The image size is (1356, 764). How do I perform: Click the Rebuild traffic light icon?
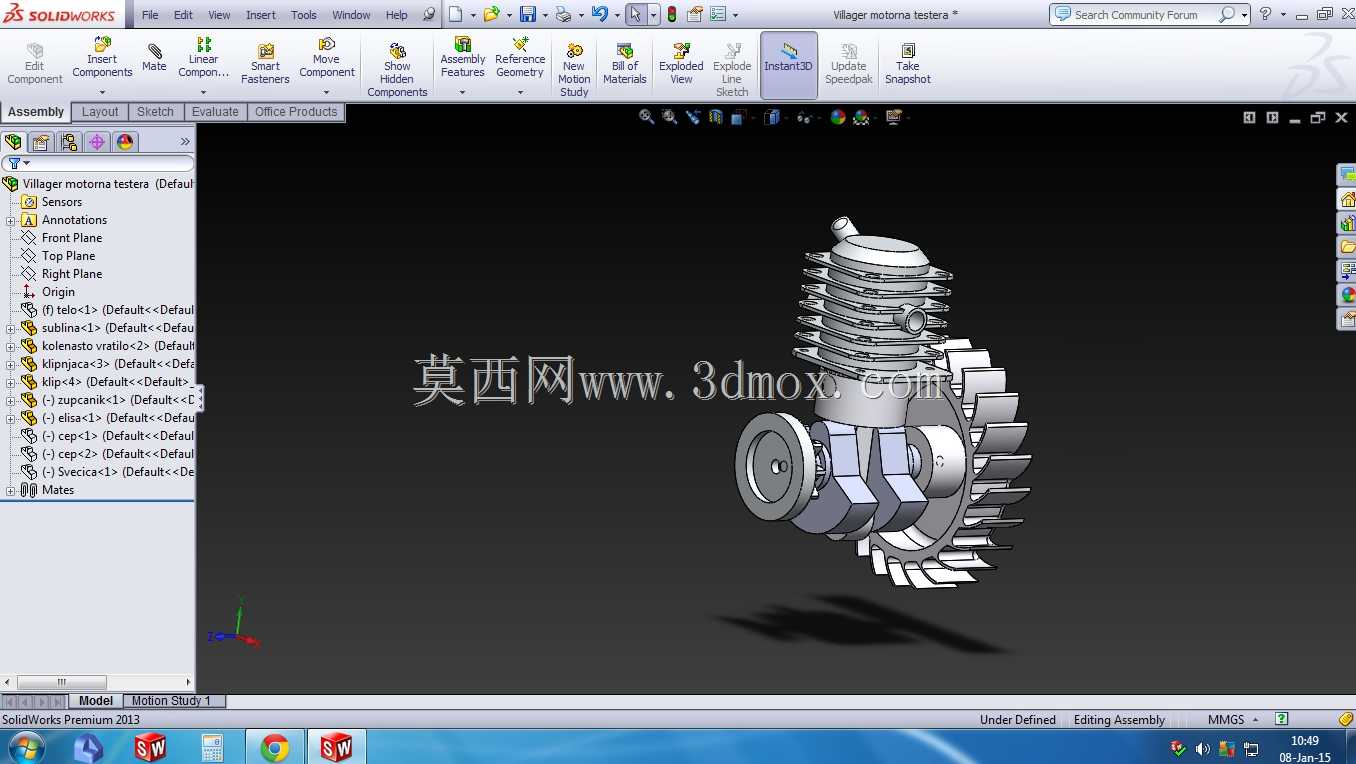[672, 14]
